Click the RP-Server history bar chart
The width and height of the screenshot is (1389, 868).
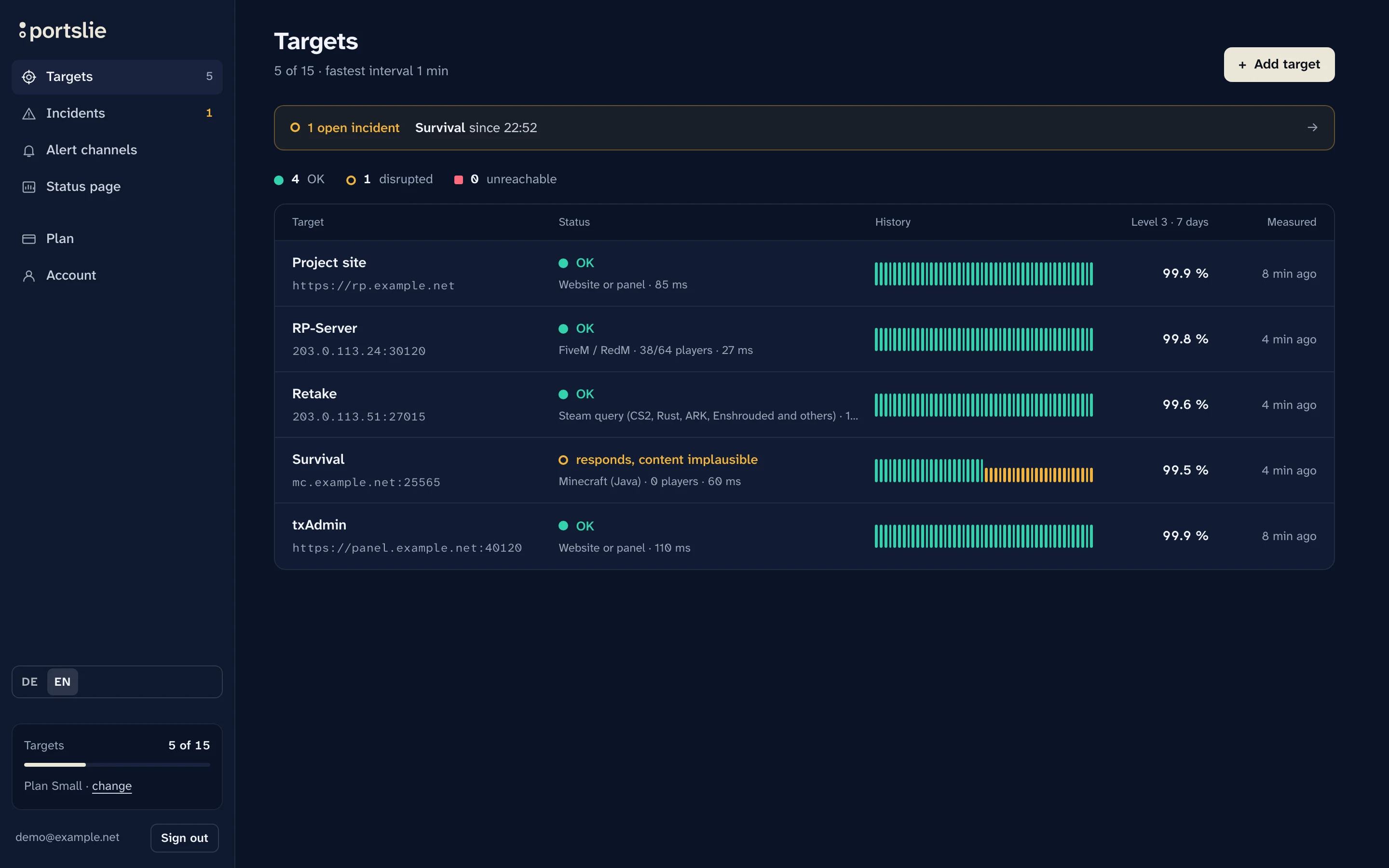coord(984,339)
